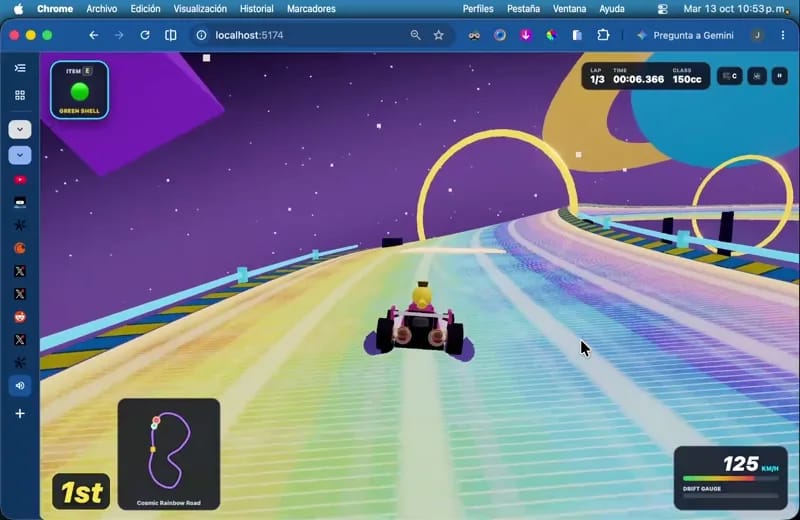Switch to the Reddit tab
The width and height of the screenshot is (800, 520).
point(20,317)
